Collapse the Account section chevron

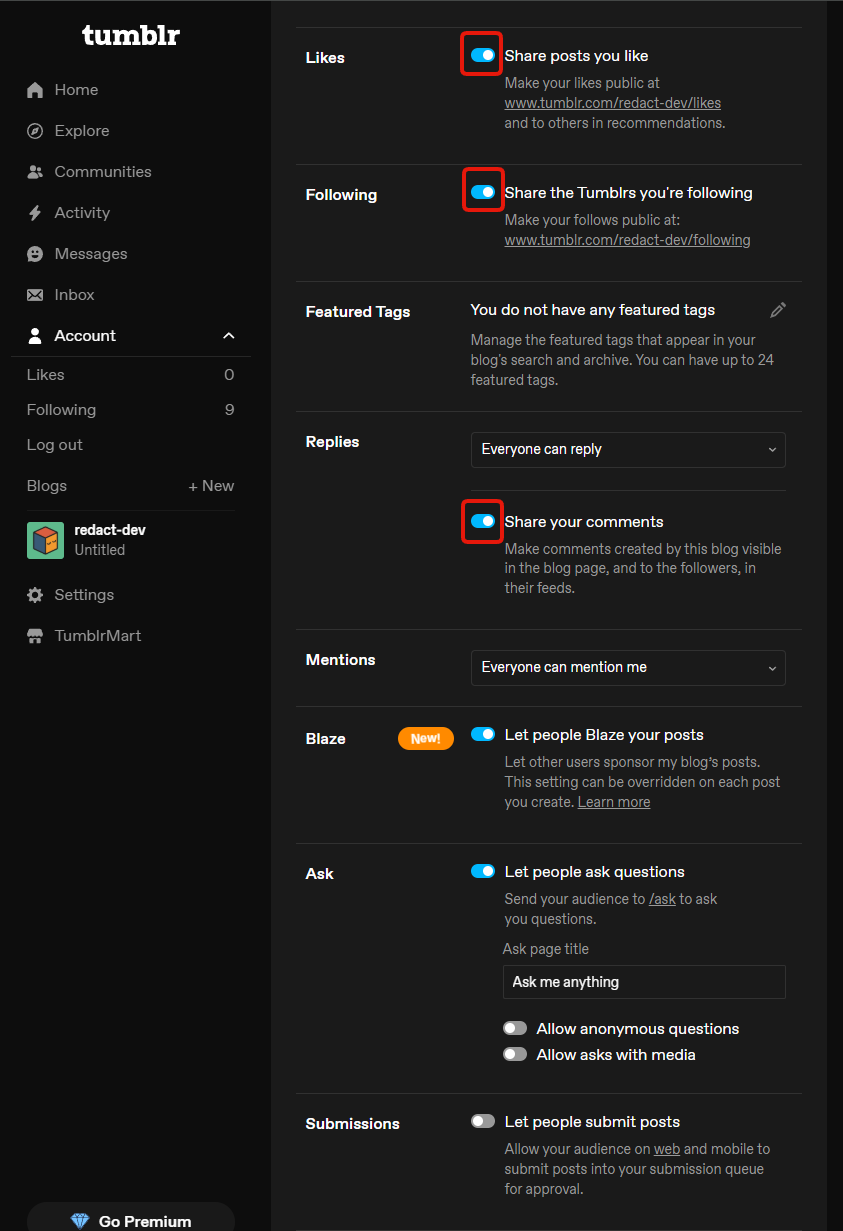(228, 336)
